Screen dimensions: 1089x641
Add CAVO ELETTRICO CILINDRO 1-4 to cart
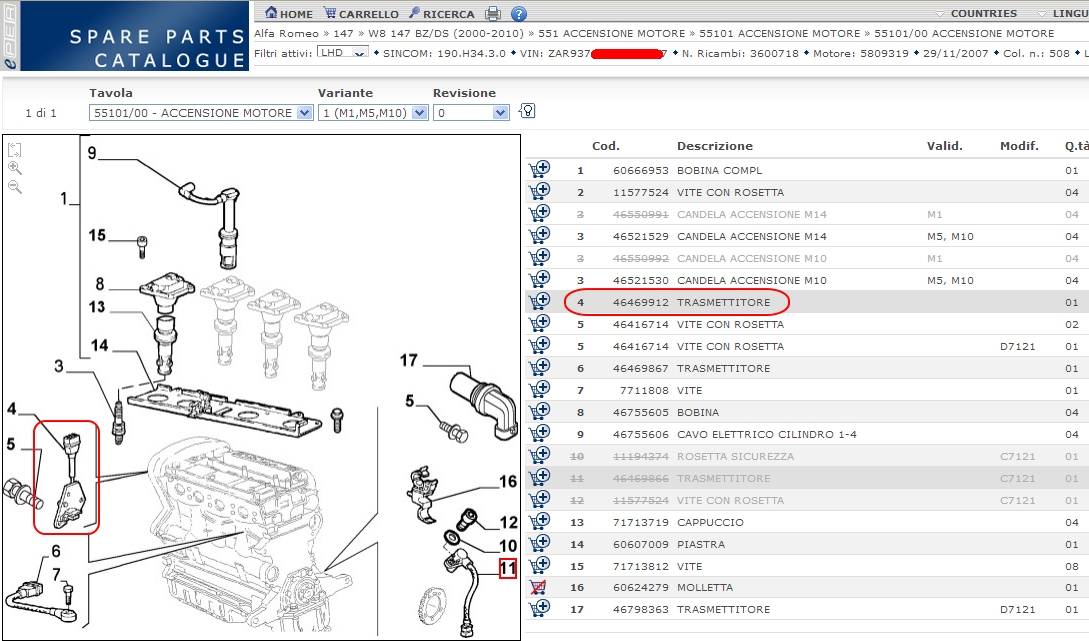click(539, 433)
